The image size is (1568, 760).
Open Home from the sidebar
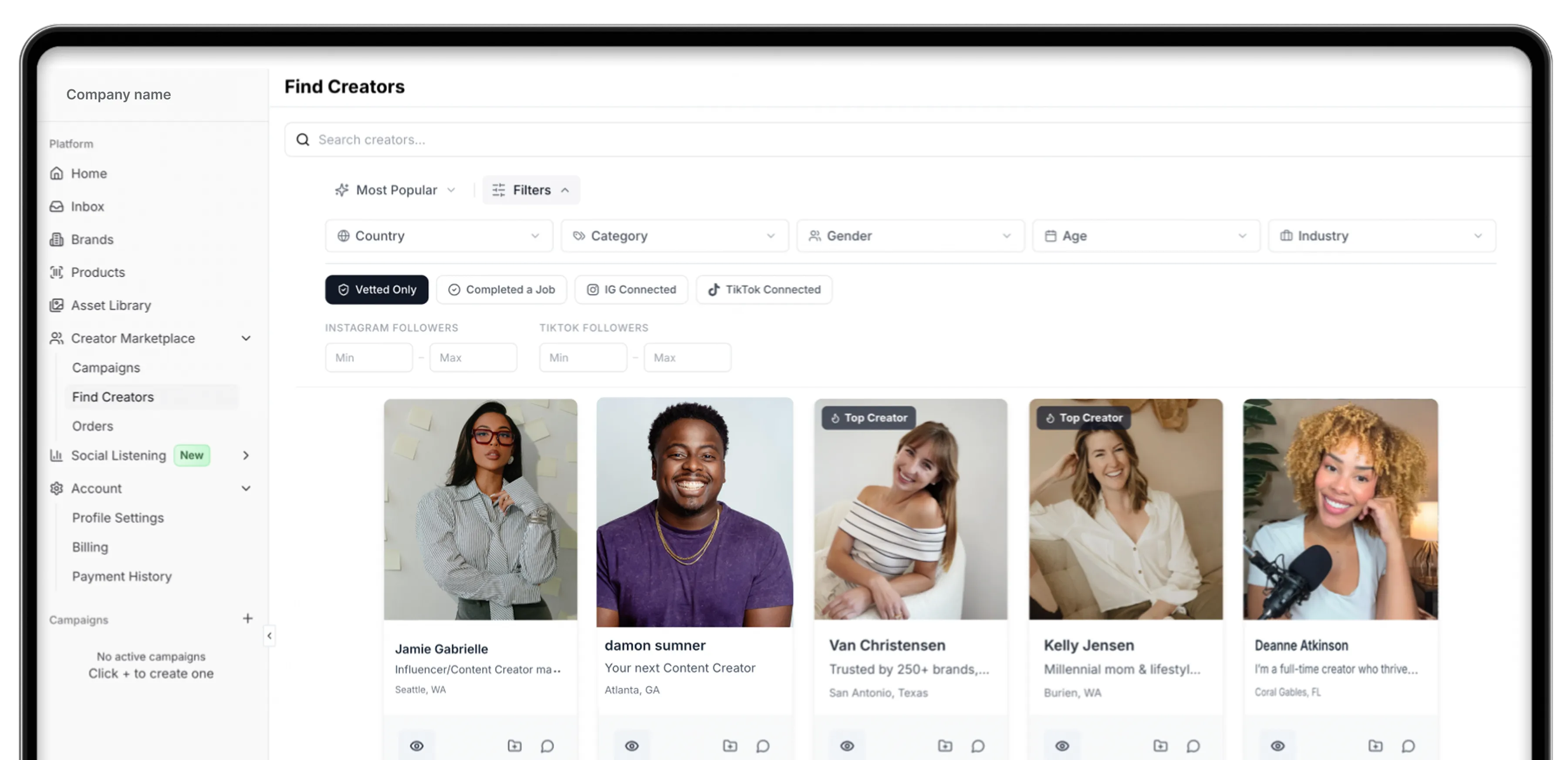click(x=89, y=173)
